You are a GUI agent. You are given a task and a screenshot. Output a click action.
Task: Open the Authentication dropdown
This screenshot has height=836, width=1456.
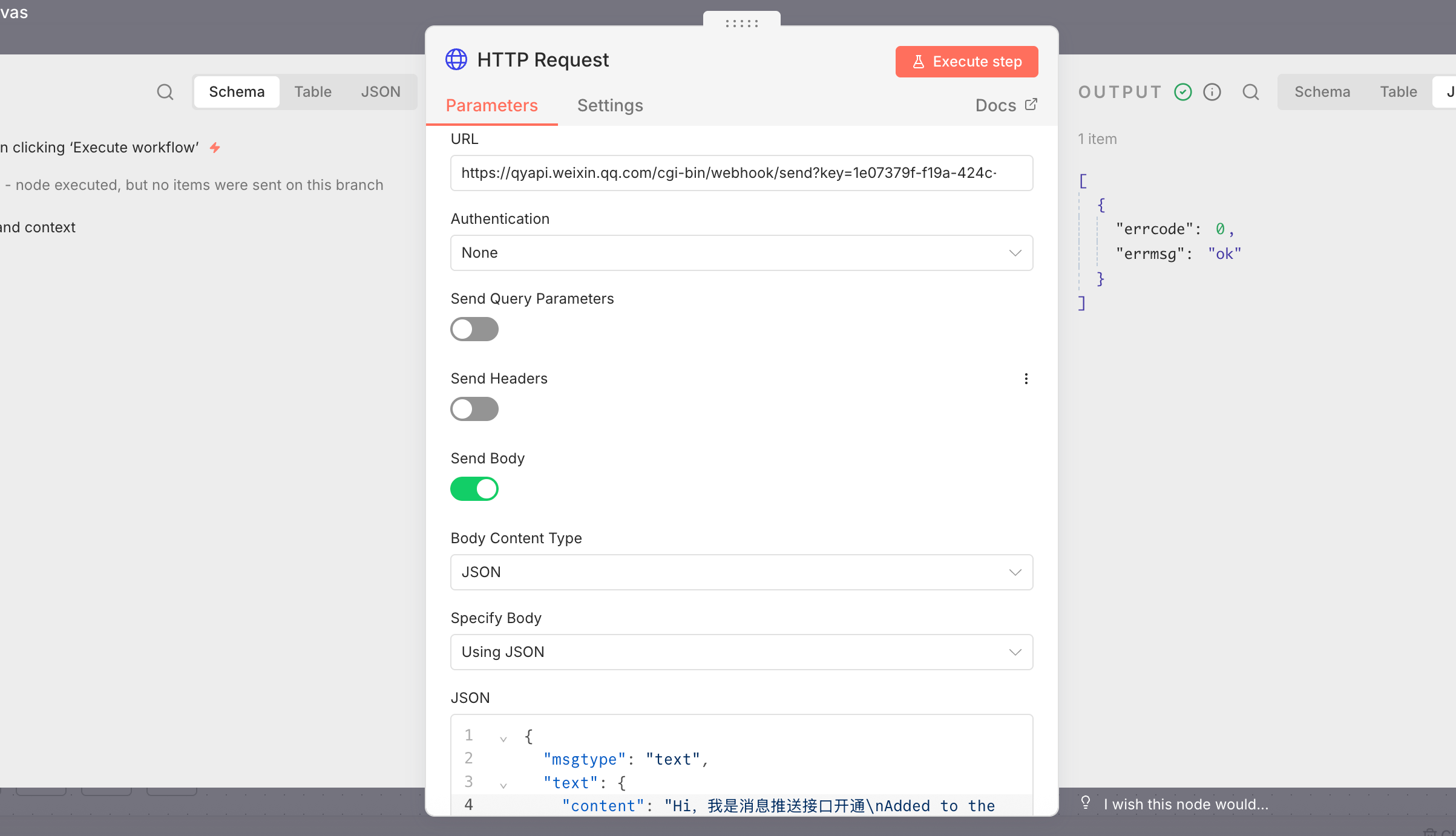point(741,253)
